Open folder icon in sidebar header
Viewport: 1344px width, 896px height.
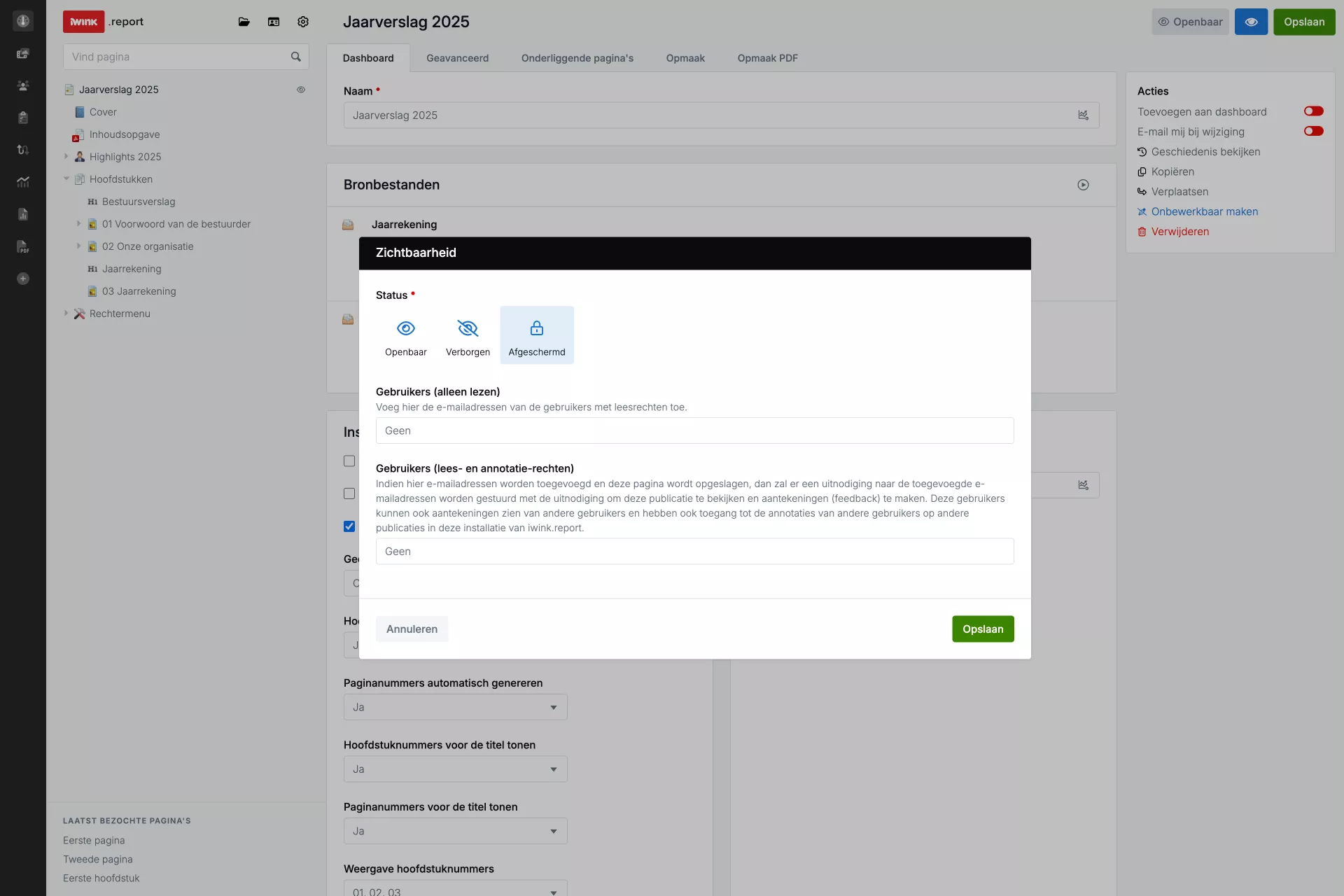point(244,22)
